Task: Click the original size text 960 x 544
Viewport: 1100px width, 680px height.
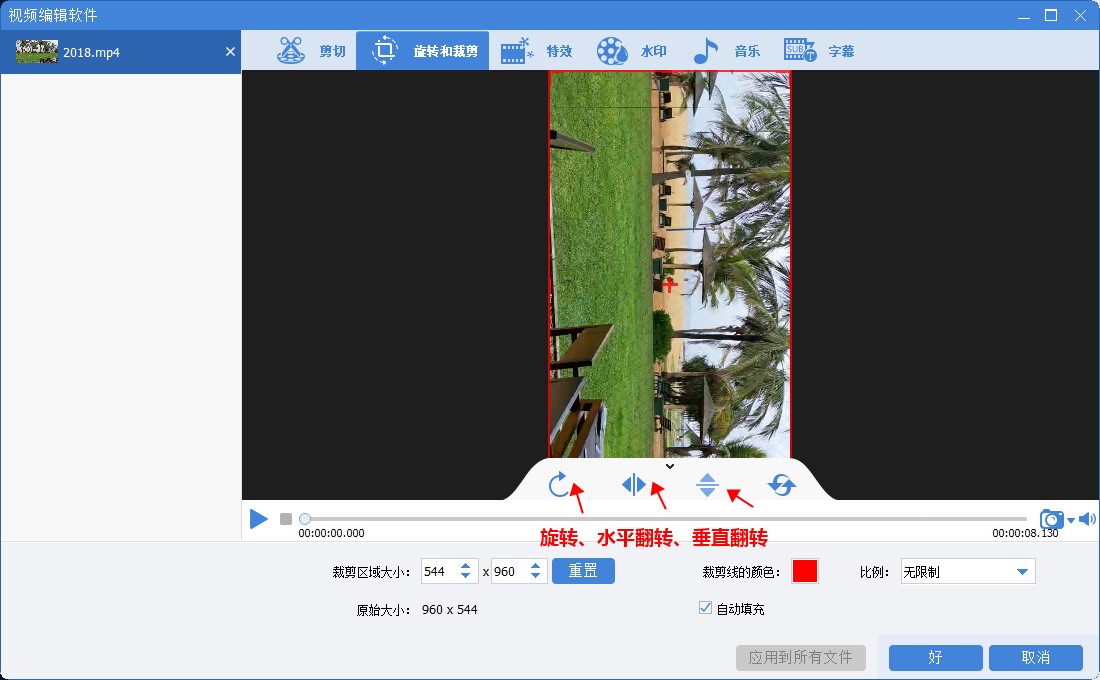Action: click(x=450, y=610)
